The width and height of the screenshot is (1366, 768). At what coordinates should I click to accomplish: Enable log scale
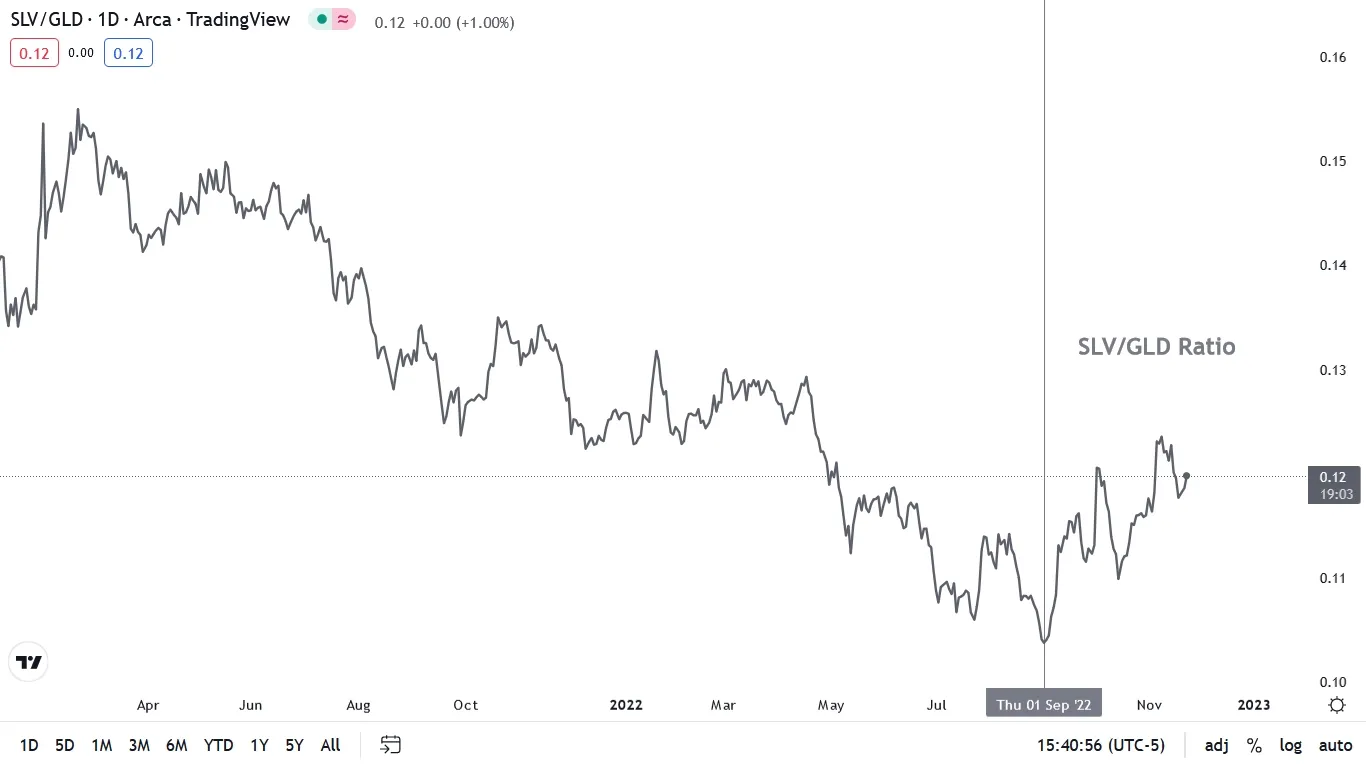tap(1291, 745)
